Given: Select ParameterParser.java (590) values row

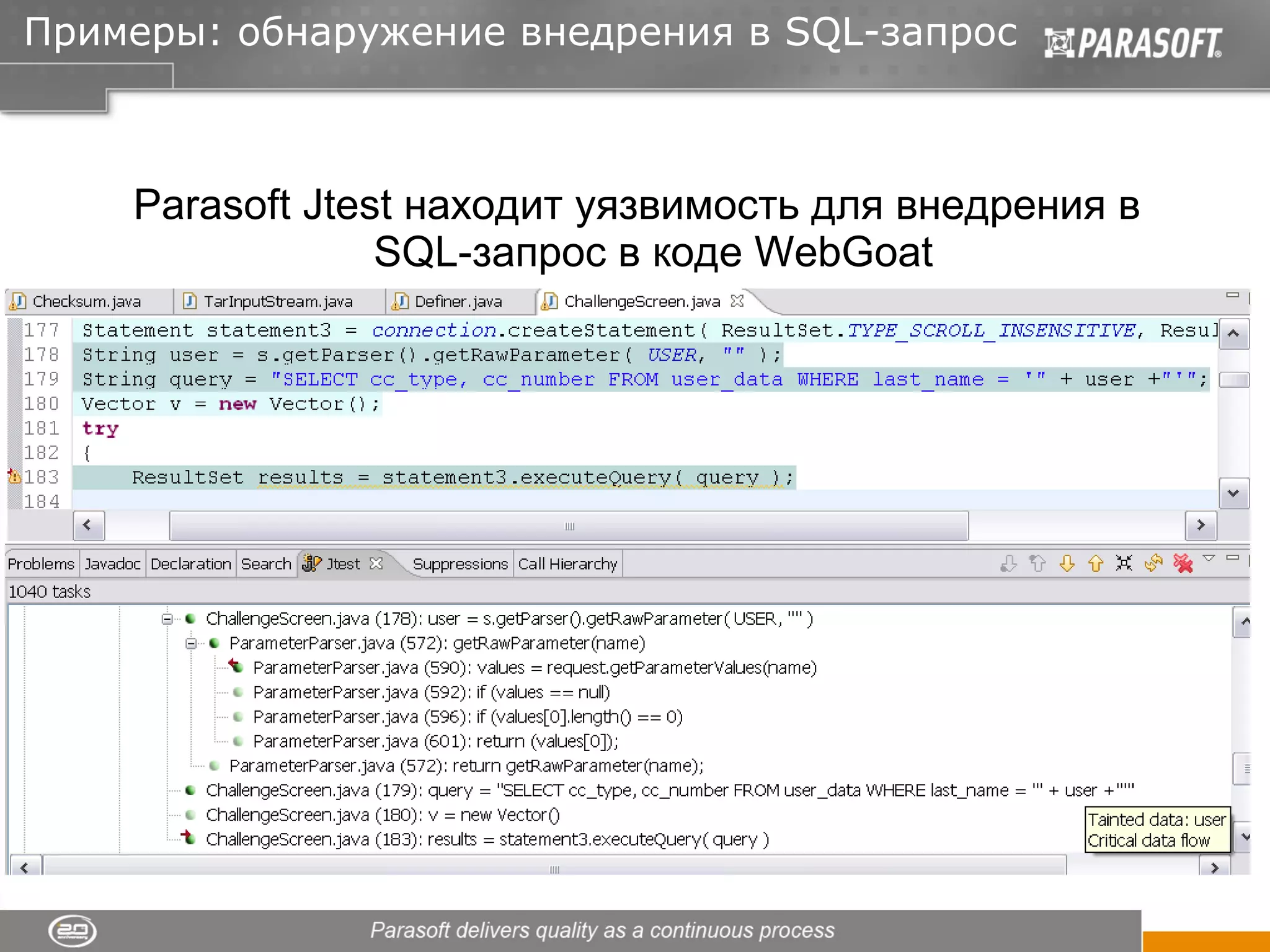Looking at the screenshot, I should [x=535, y=668].
